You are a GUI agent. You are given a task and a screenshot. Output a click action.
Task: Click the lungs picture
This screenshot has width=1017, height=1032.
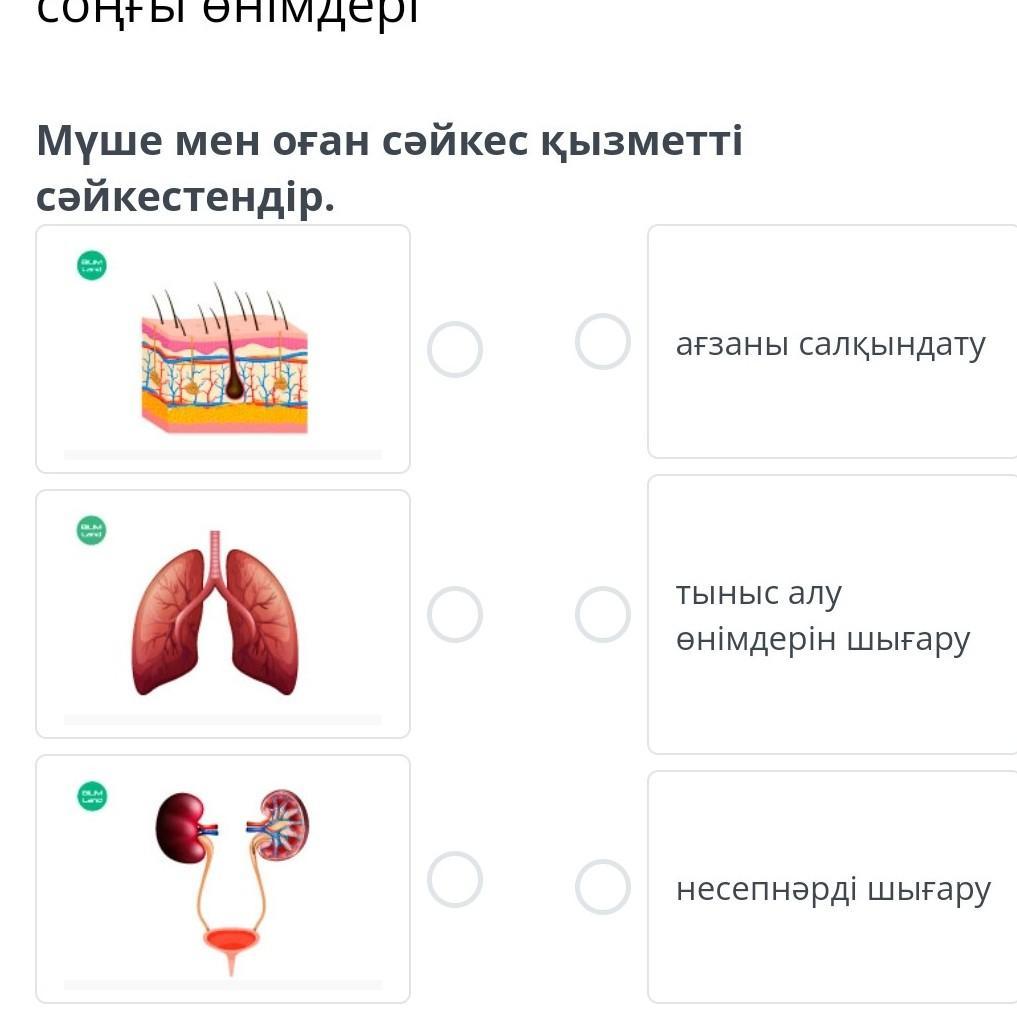pos(215,613)
